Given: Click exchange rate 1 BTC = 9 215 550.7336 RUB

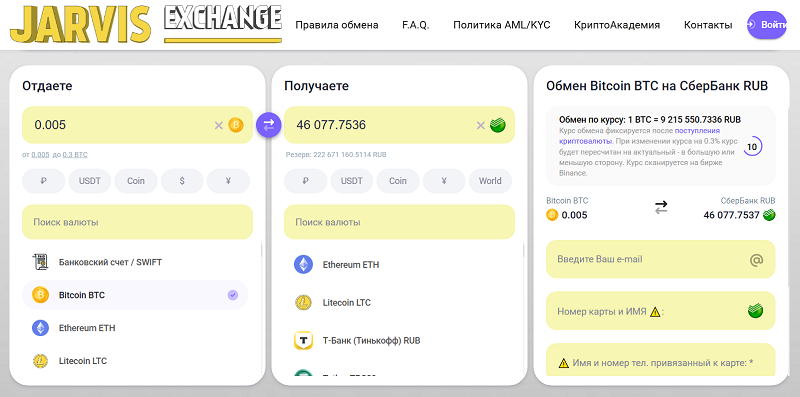Looking at the screenshot, I should [650, 120].
